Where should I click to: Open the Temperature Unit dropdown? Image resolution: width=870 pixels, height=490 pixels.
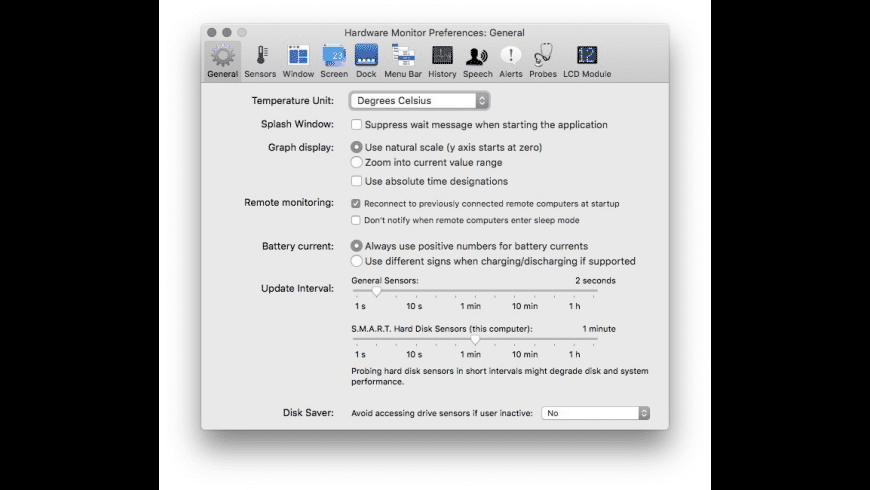(419, 100)
